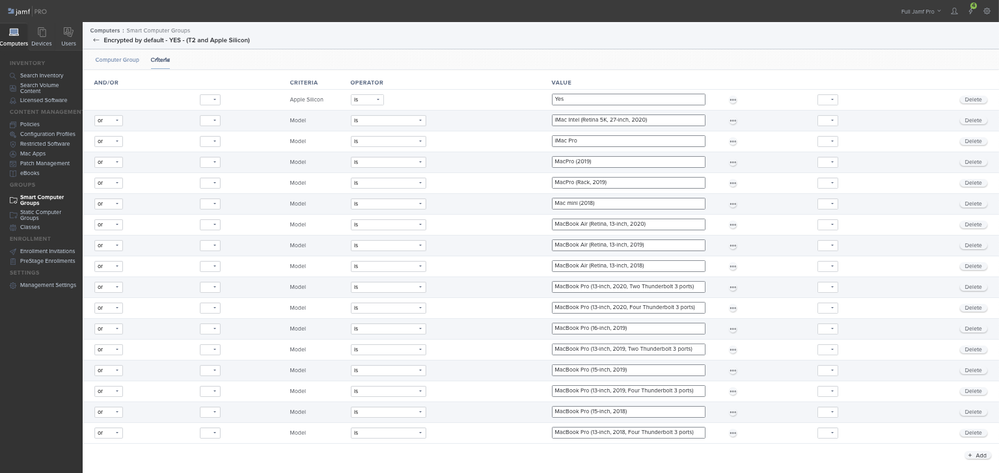Open Policies in sidebar
Image resolution: width=999 pixels, height=473 pixels.
click(x=29, y=124)
